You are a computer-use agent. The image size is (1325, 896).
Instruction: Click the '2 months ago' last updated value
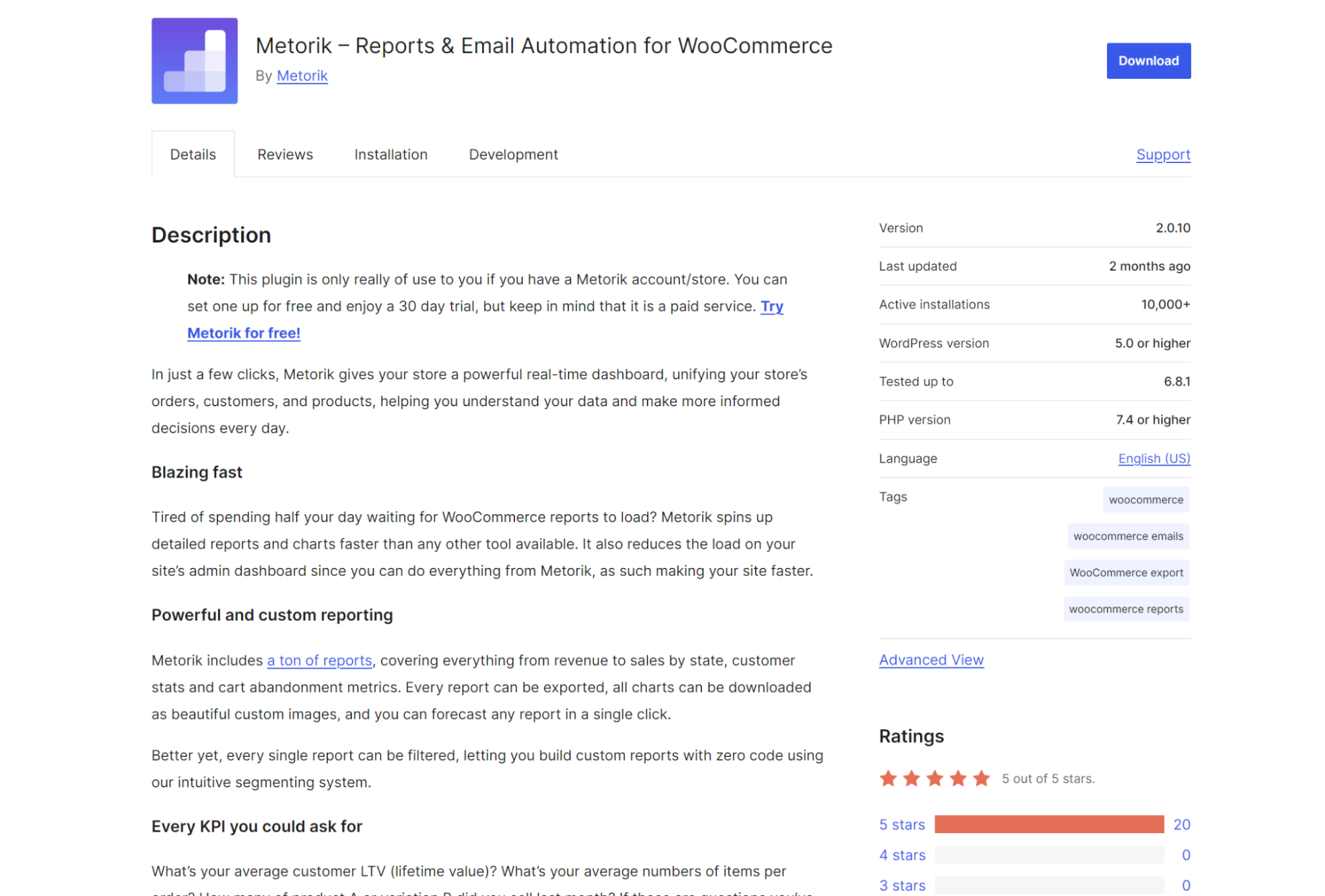coord(1149,266)
